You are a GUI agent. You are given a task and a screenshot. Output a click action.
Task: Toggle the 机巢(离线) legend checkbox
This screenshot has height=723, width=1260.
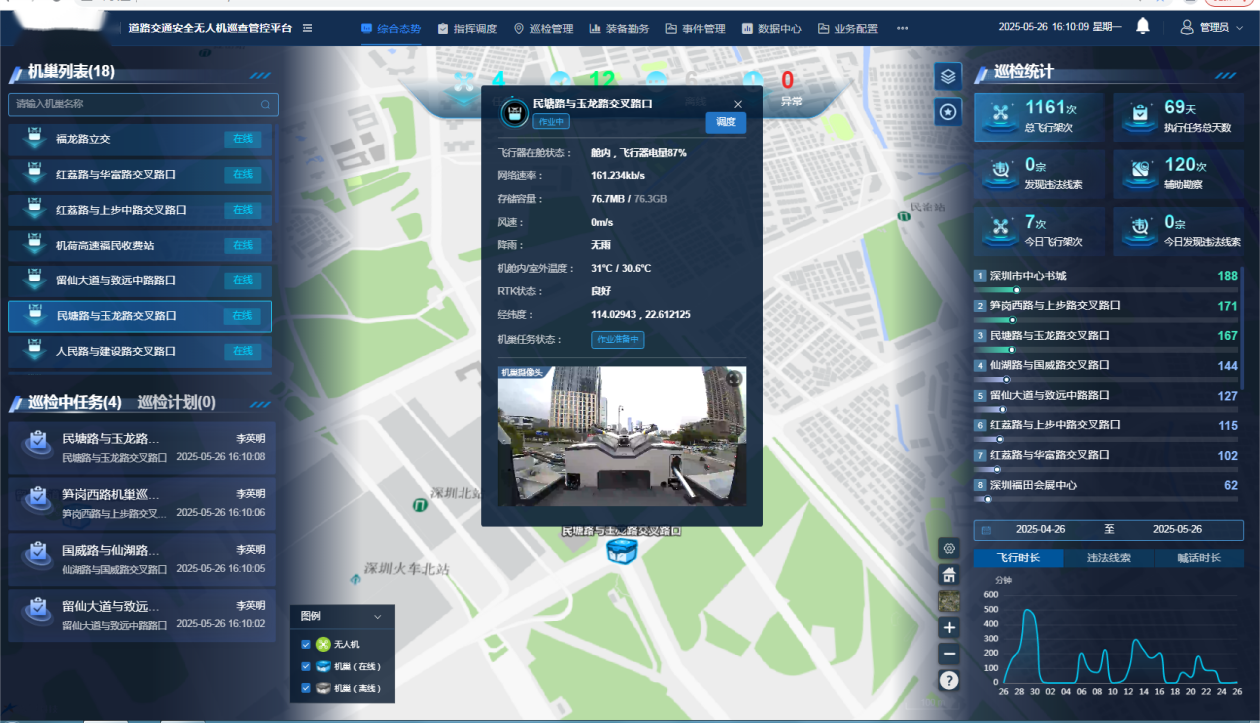[306, 688]
